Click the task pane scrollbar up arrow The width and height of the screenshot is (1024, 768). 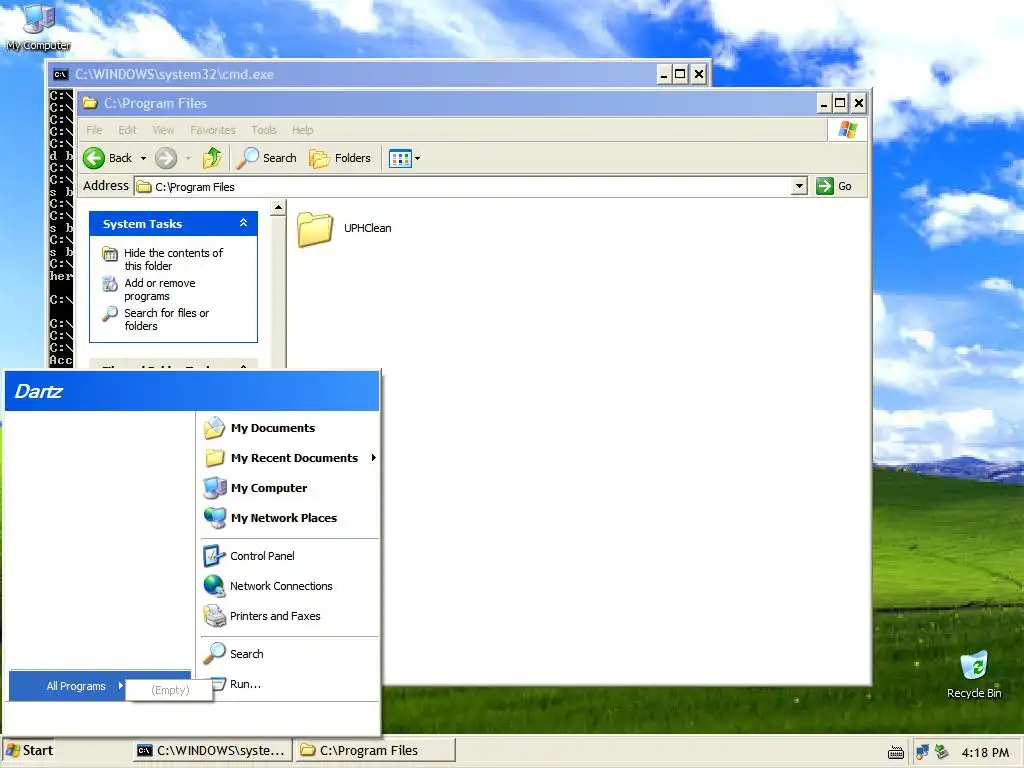(x=278, y=208)
